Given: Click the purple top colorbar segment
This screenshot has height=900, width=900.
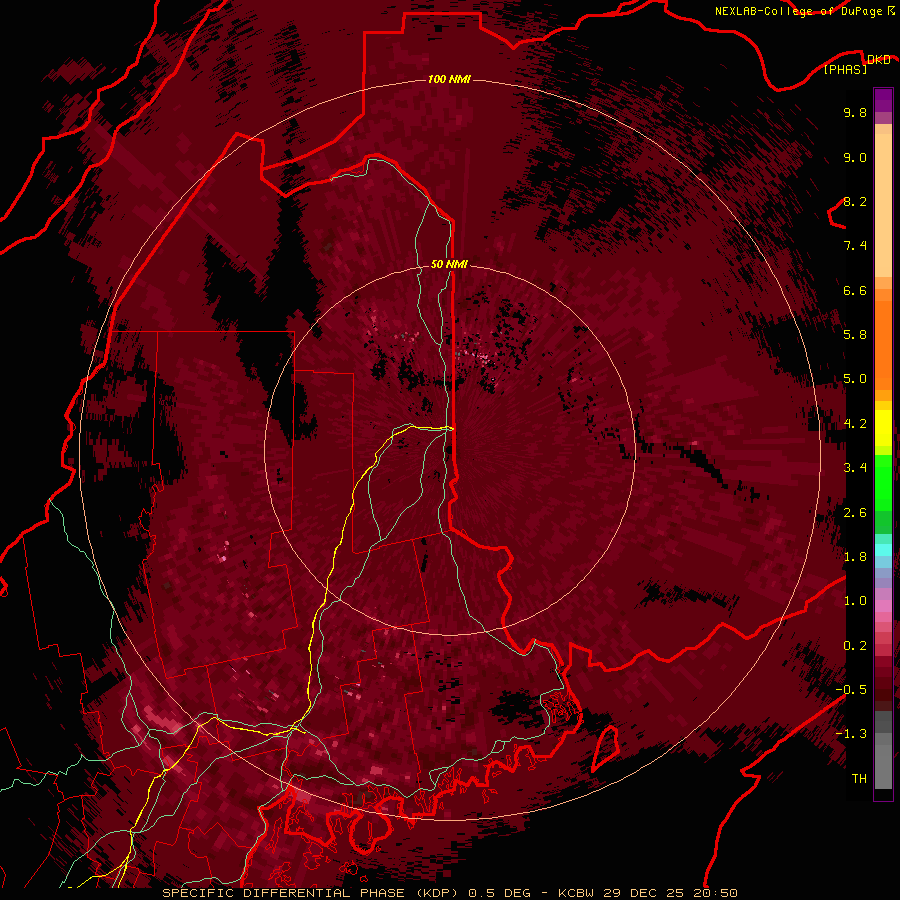Looking at the screenshot, I should pos(883,100).
